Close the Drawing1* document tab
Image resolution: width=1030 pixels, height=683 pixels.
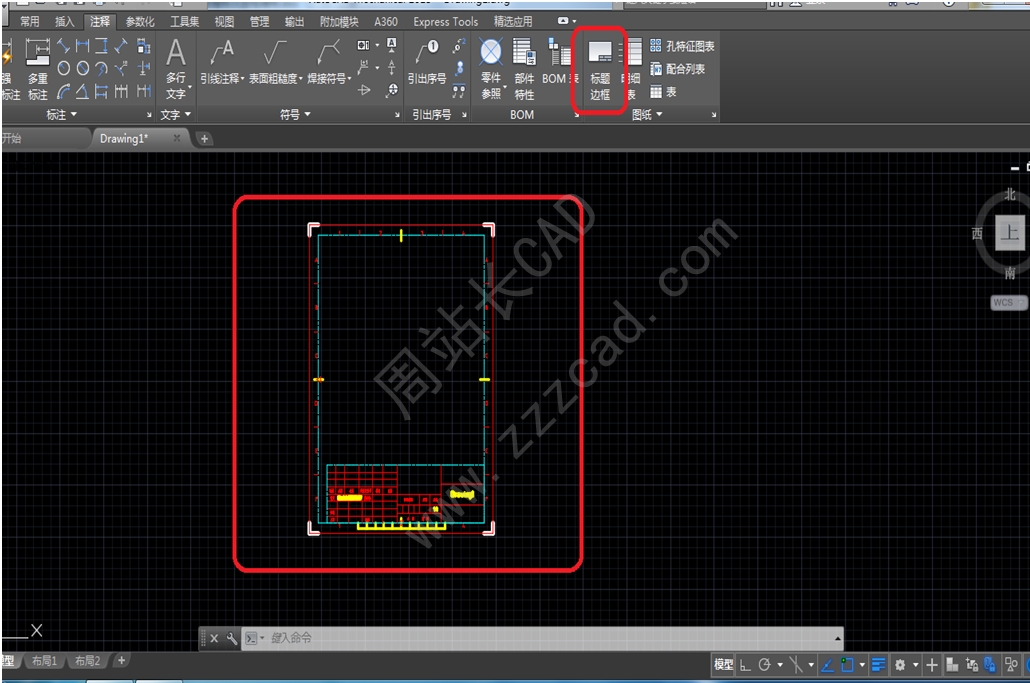click(x=177, y=138)
